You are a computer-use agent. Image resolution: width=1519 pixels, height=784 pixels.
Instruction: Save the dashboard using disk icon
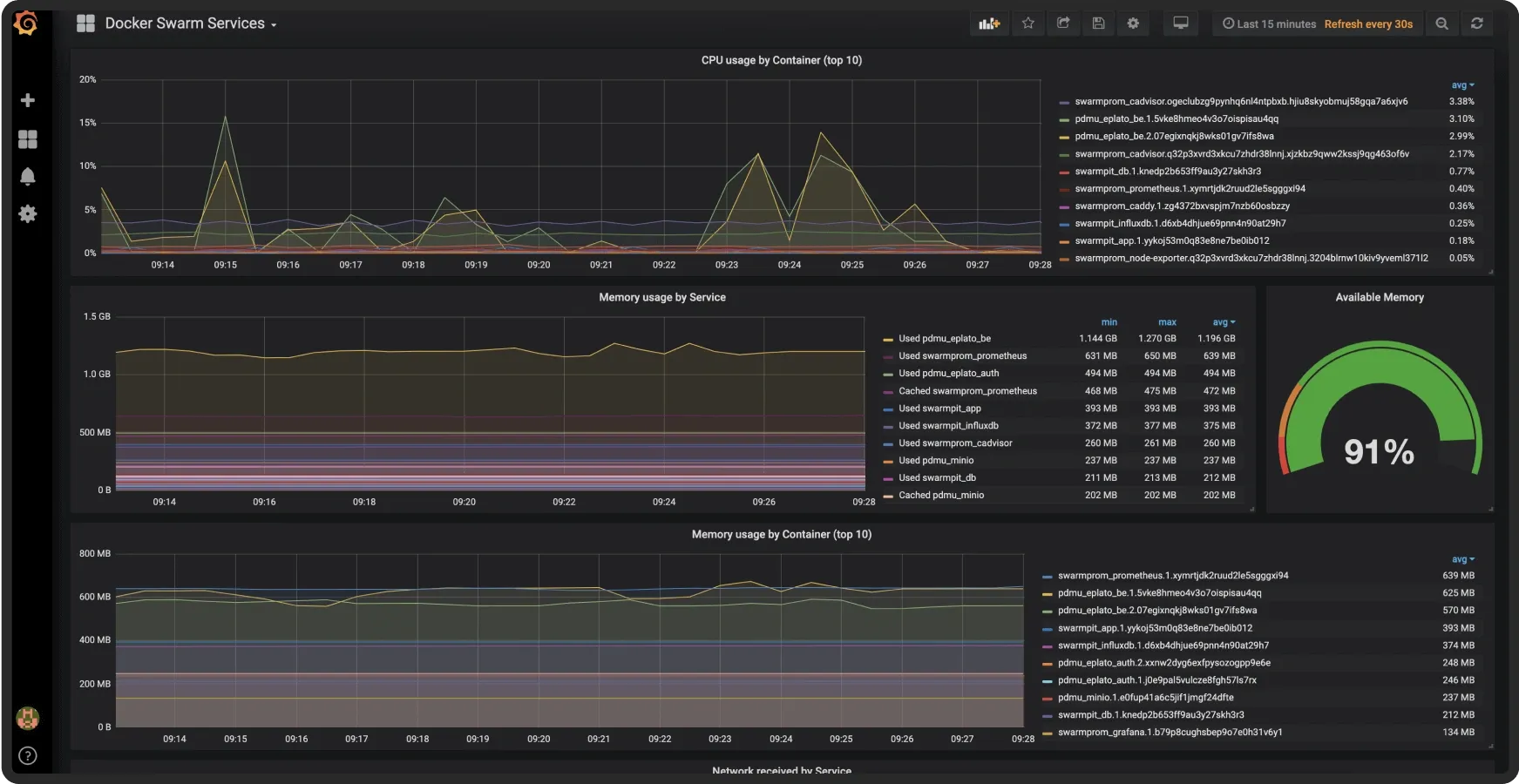[x=1098, y=24]
